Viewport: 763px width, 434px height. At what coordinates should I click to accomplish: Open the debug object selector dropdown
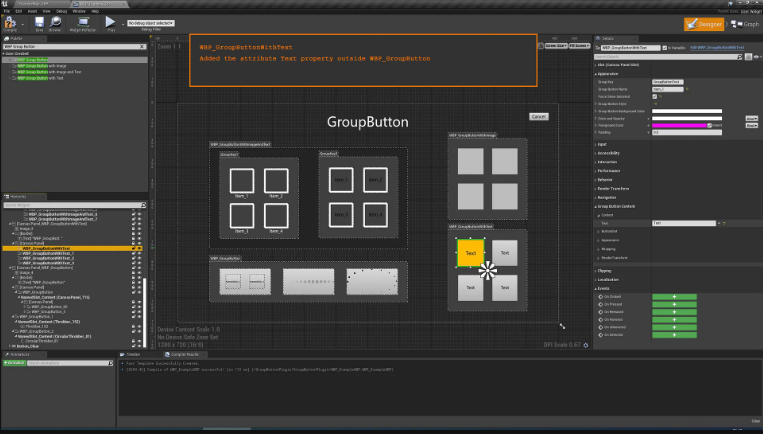150,23
